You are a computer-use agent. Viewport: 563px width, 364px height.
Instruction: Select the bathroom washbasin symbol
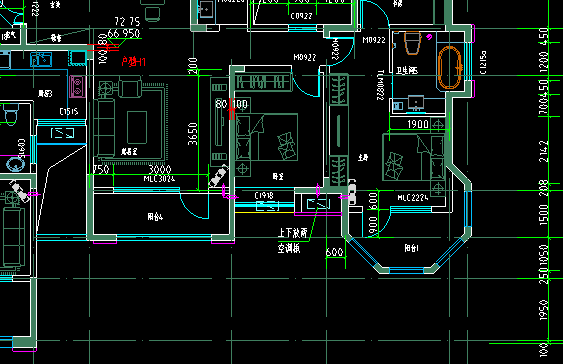point(416,103)
